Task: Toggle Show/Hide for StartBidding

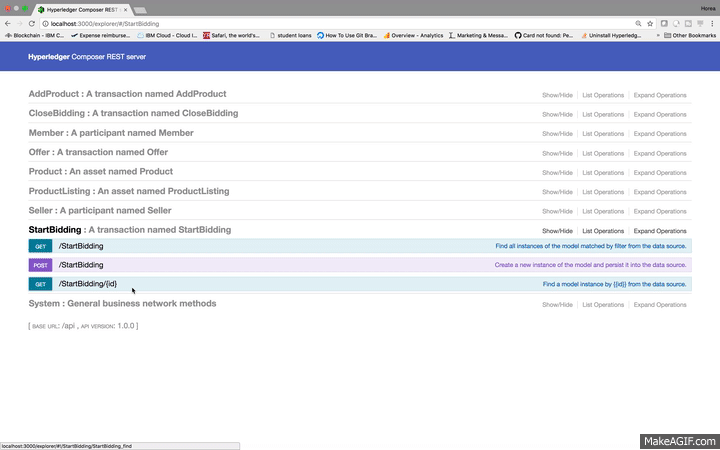Action: click(557, 231)
